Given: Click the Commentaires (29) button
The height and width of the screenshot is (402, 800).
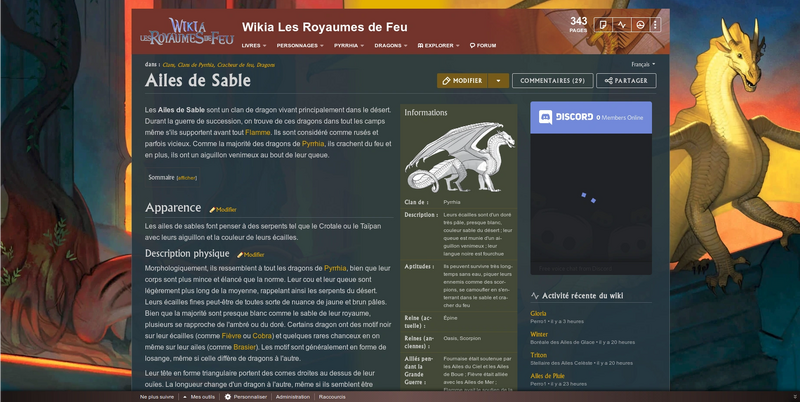Looking at the screenshot, I should [553, 81].
